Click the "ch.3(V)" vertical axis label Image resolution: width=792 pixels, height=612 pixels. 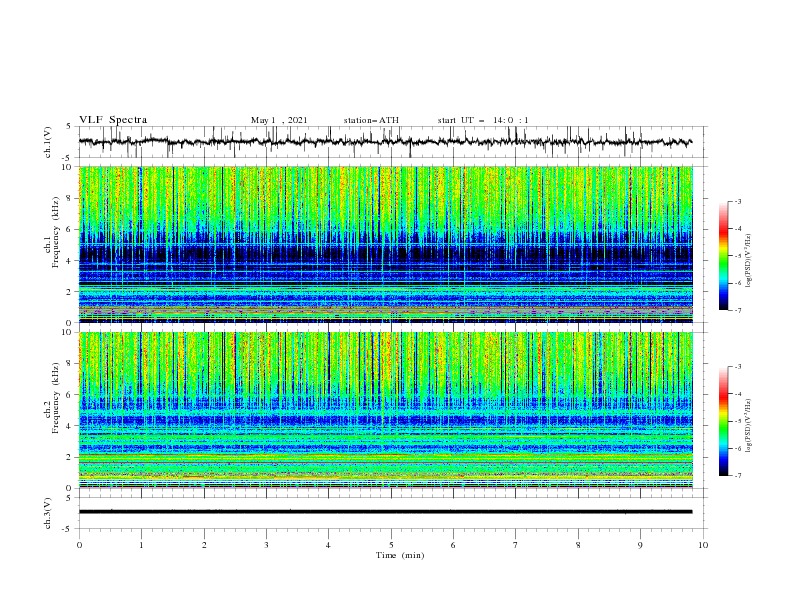48,513
